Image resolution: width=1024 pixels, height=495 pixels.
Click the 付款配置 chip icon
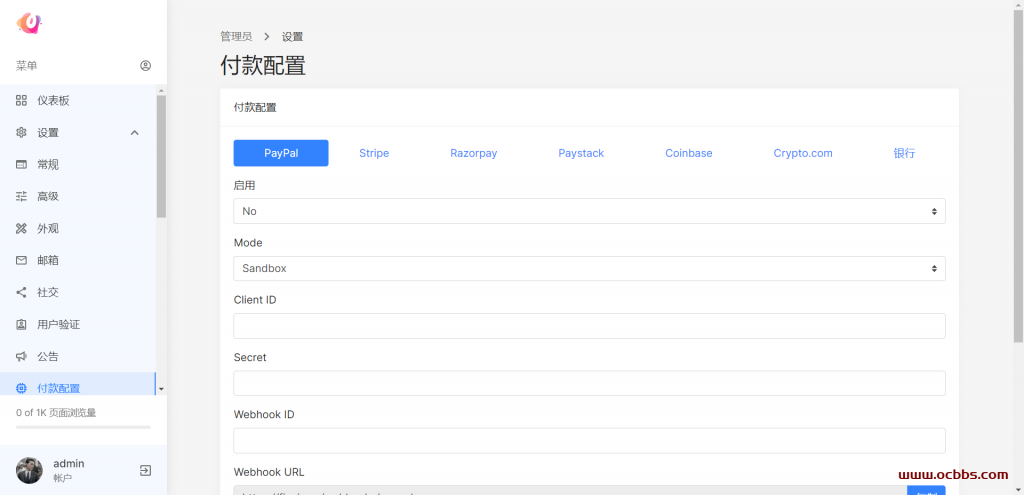(21, 388)
